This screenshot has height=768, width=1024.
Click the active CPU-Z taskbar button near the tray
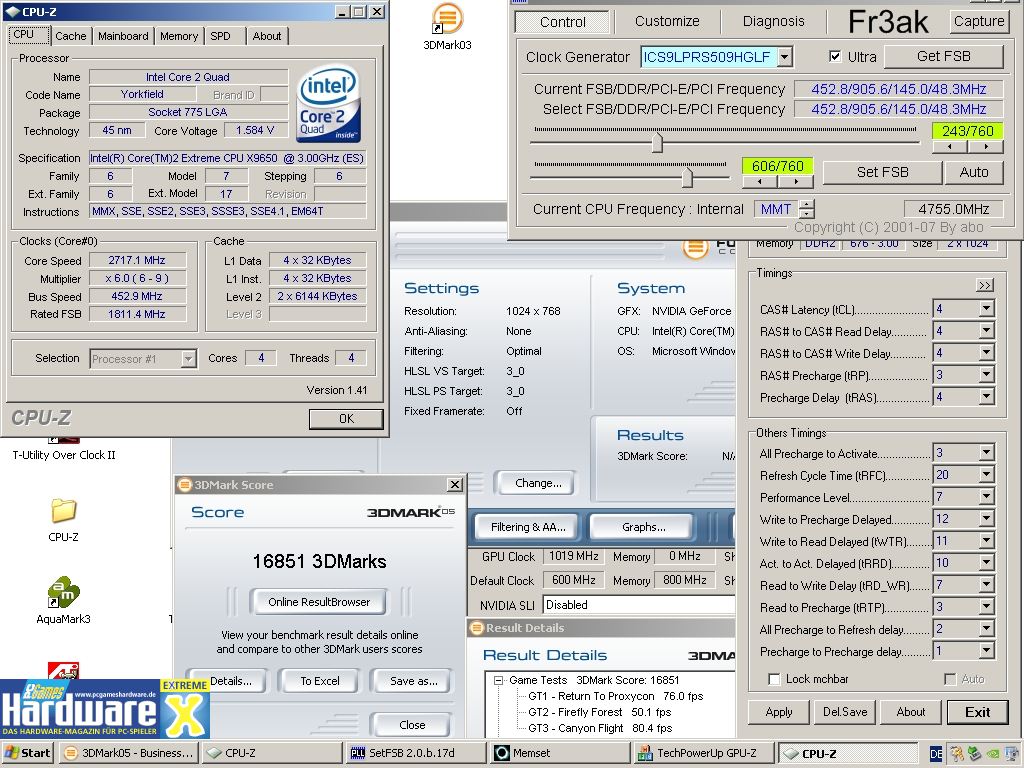849,753
